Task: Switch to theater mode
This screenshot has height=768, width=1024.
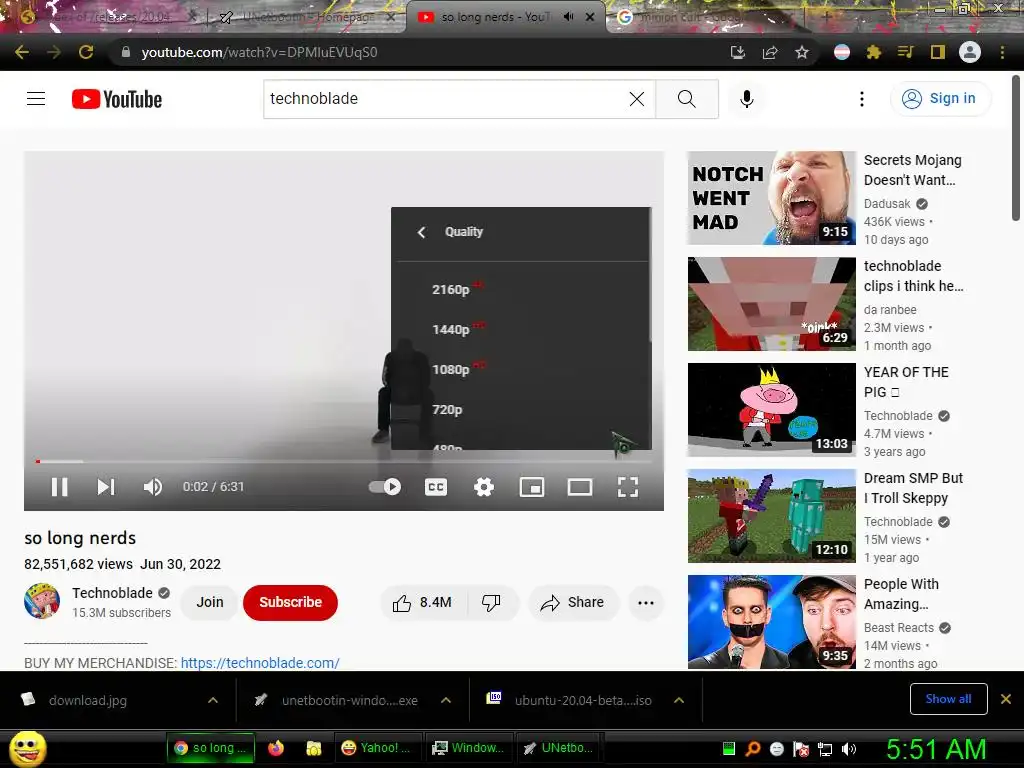Action: click(579, 487)
